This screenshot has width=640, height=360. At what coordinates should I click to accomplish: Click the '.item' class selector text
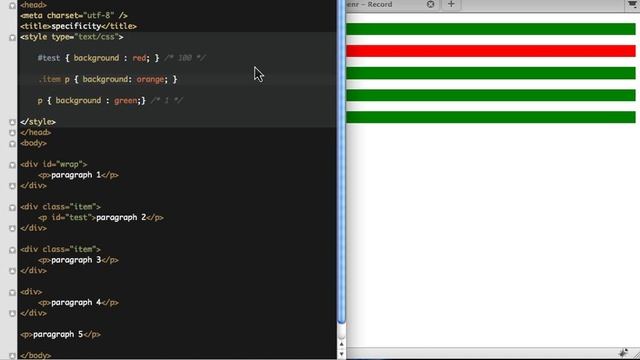pos(49,79)
